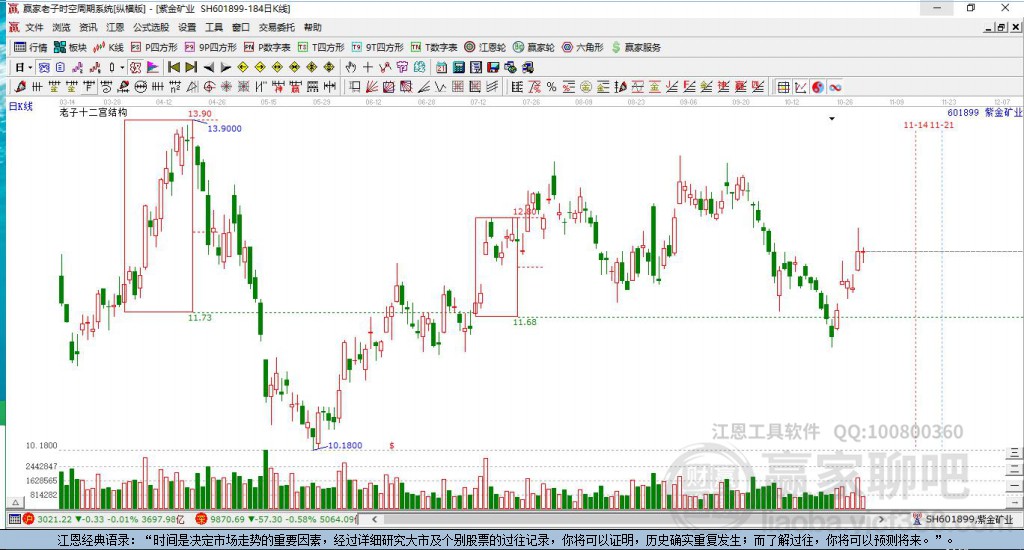Restore the inner chart window
This screenshot has width=1024, height=550.
point(1001,27)
